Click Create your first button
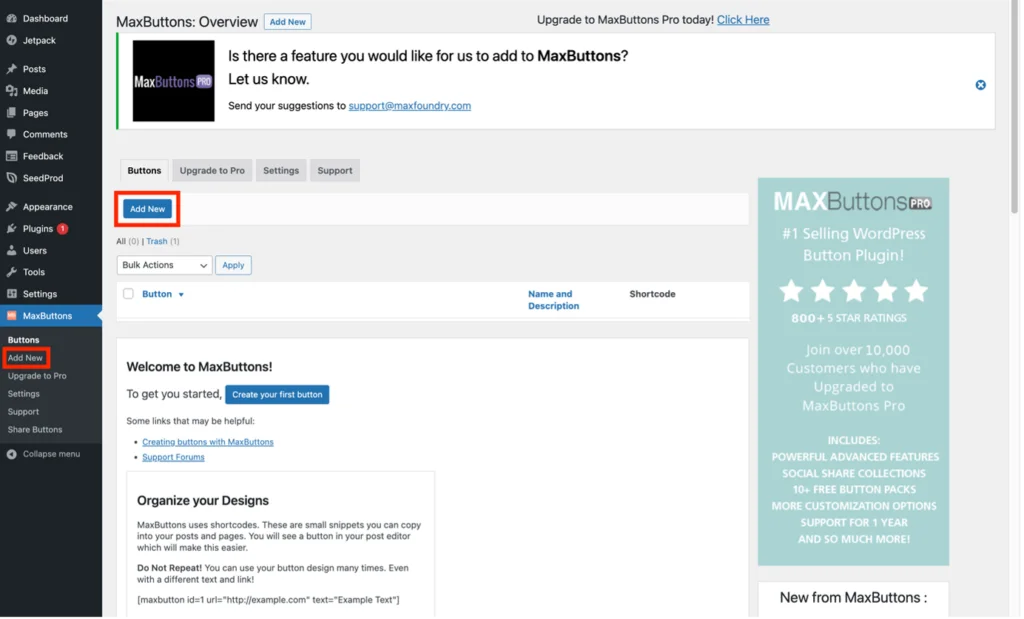Screen dimensions: 1024x619 coord(277,394)
